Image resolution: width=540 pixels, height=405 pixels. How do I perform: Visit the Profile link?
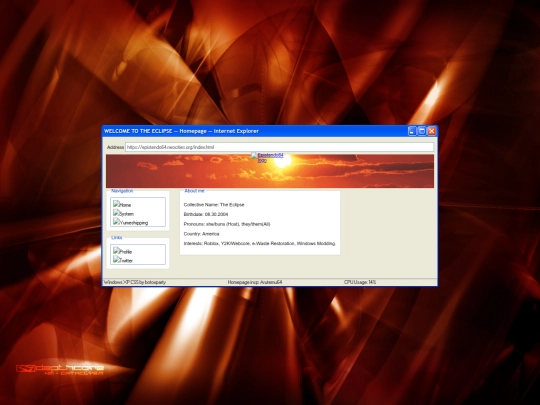click(x=123, y=251)
